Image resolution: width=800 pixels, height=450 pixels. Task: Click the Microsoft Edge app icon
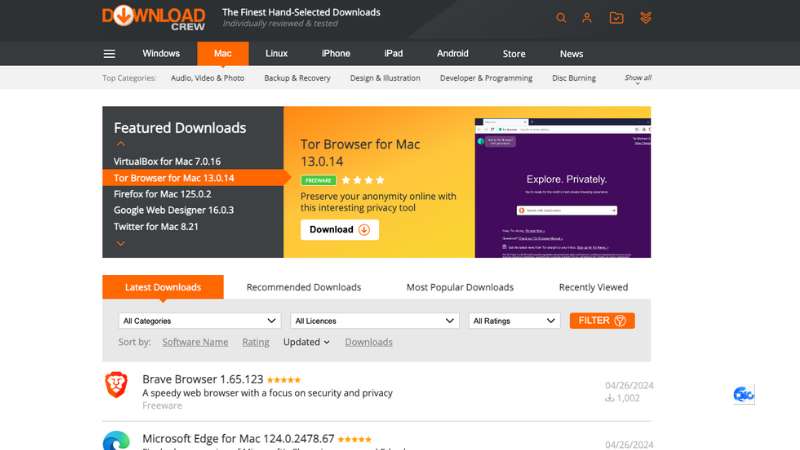116,441
